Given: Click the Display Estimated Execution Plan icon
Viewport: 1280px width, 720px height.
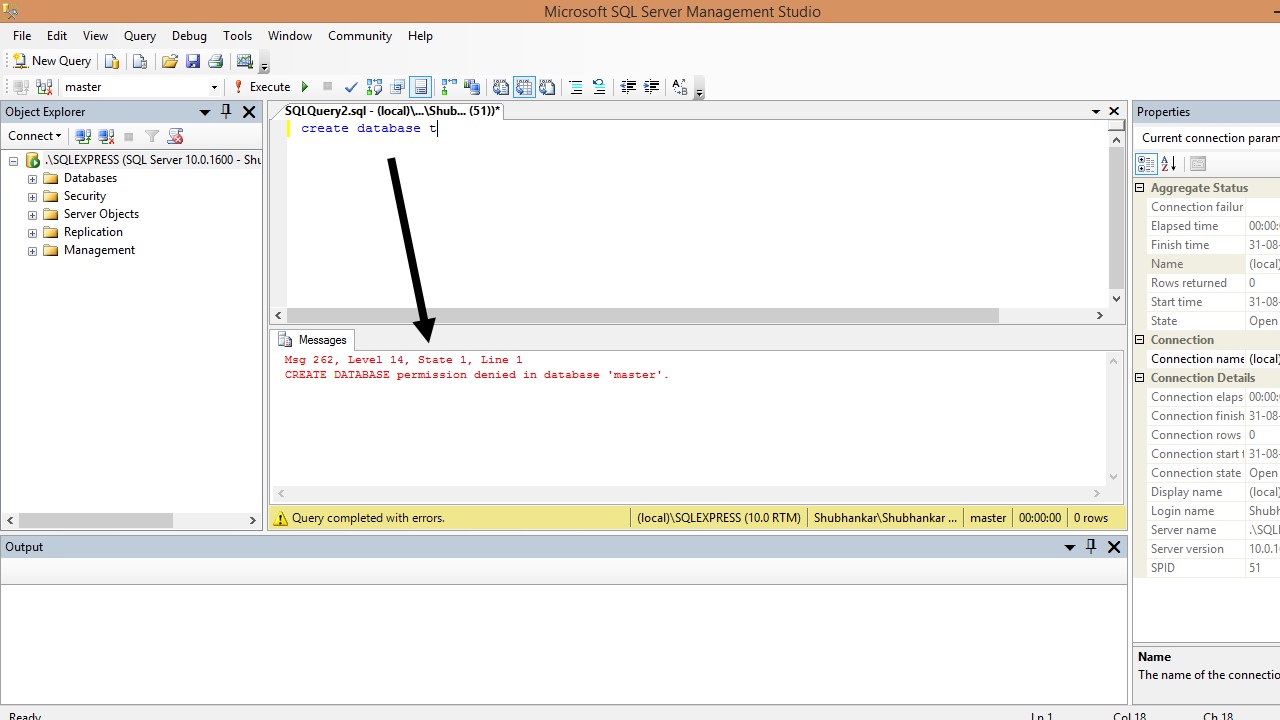Looking at the screenshot, I should (375, 87).
